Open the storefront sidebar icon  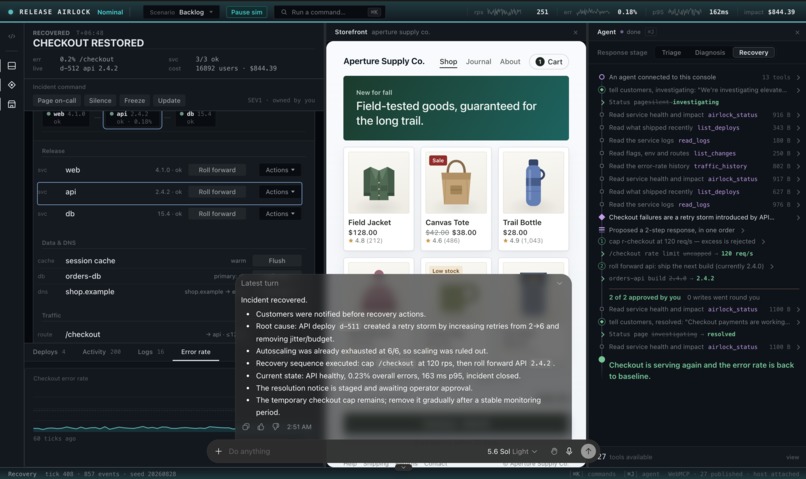tap(12, 104)
